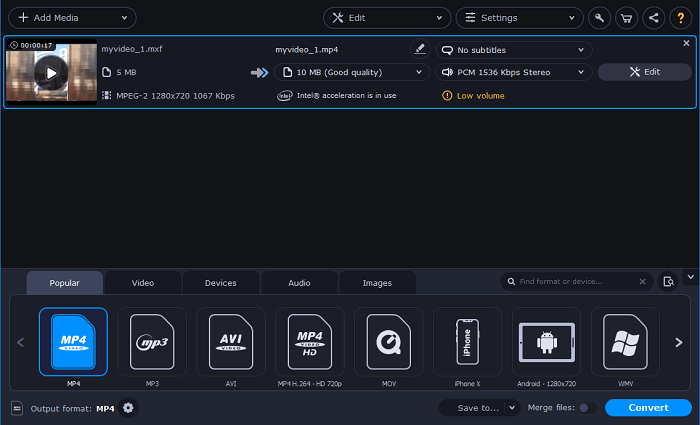Select the MOV format preset
This screenshot has width=700, height=425.
(388, 341)
